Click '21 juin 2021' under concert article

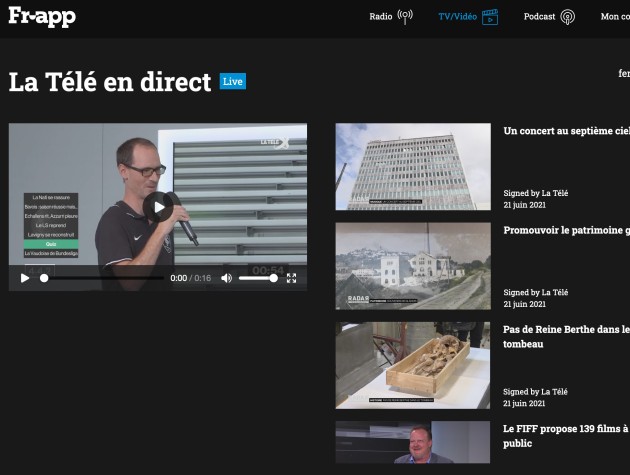pyautogui.click(x=524, y=205)
